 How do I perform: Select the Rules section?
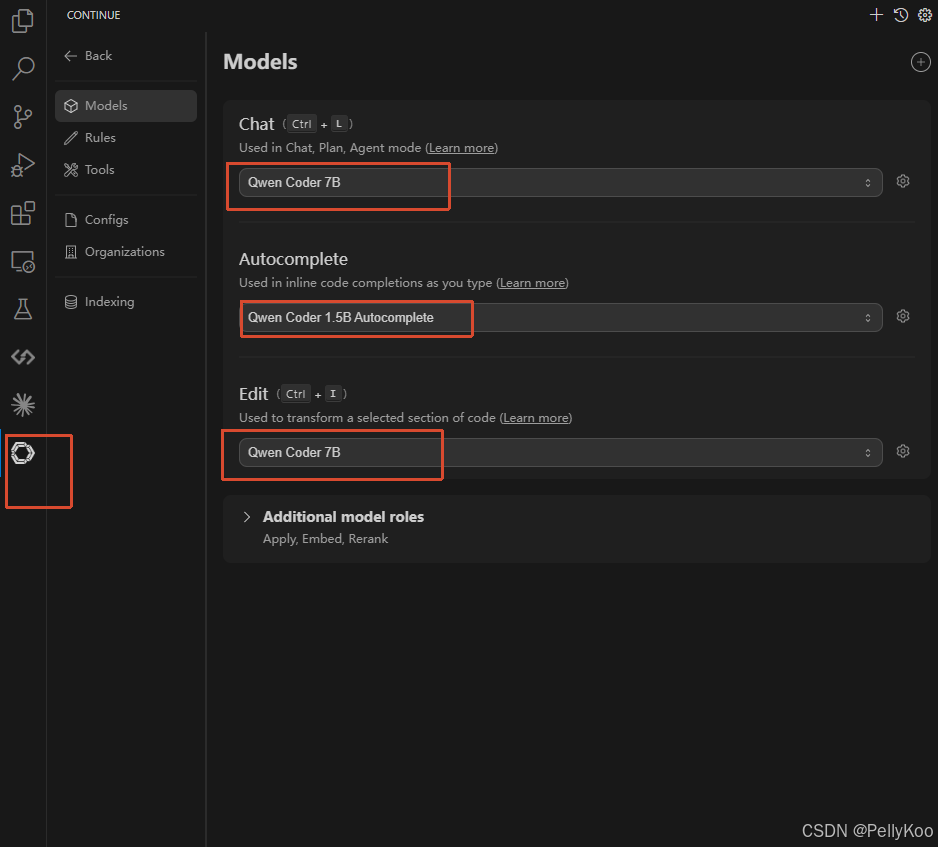click(x=126, y=138)
